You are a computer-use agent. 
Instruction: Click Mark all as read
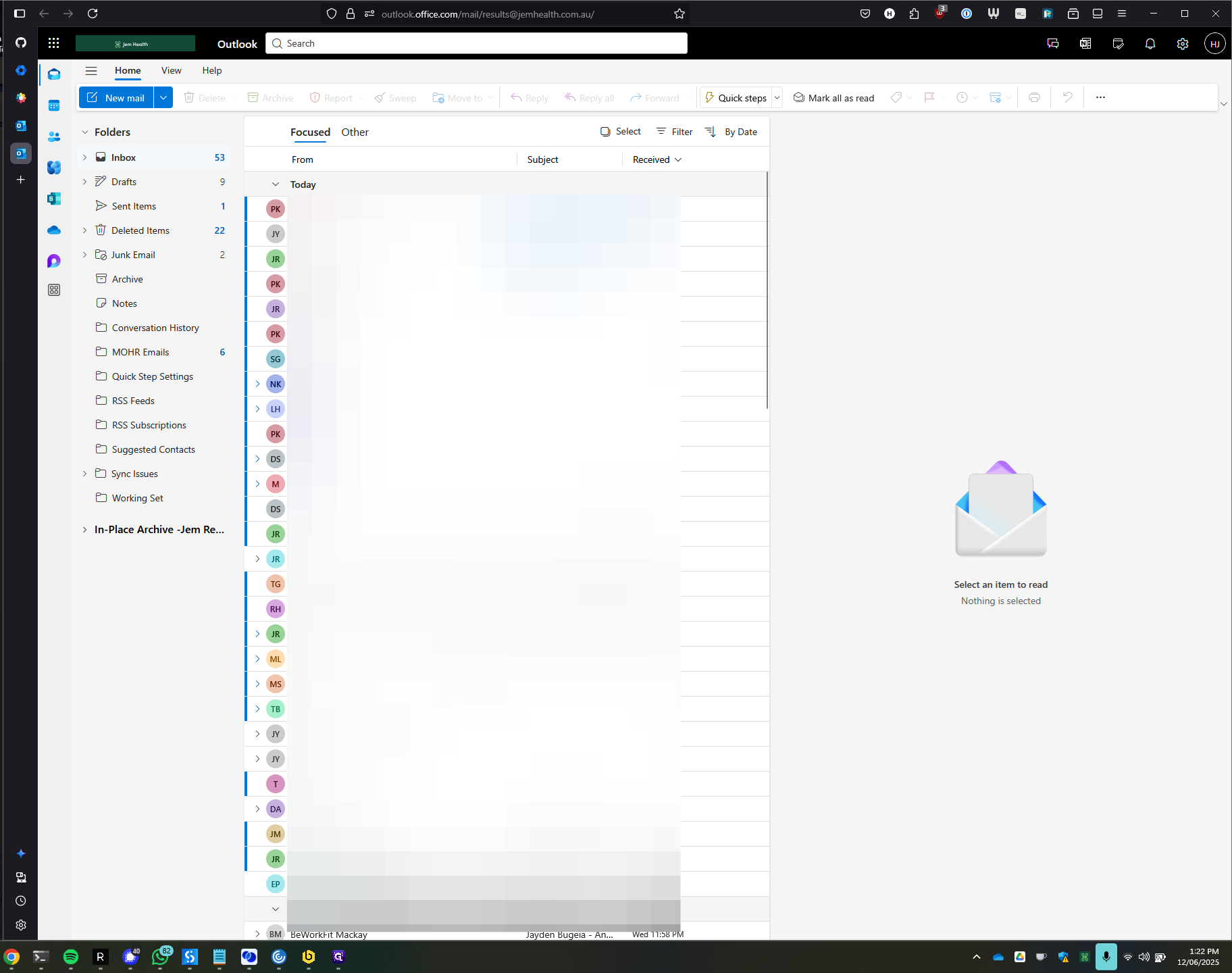(x=833, y=97)
